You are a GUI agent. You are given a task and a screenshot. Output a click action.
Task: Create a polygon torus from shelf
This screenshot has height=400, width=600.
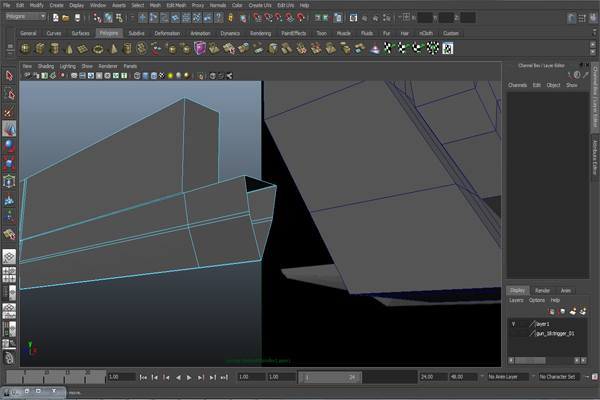[98, 49]
